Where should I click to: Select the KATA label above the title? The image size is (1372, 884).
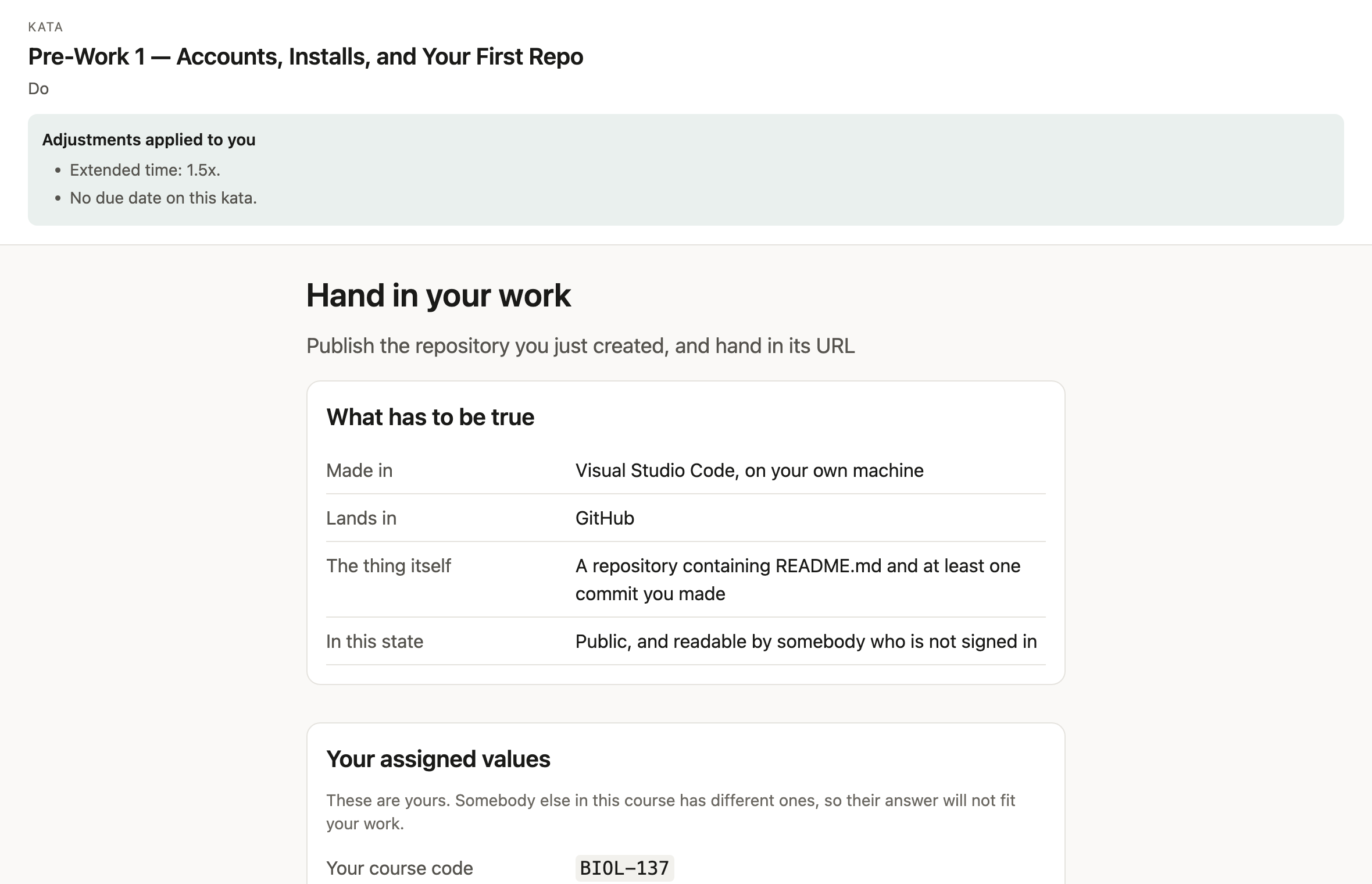(45, 27)
